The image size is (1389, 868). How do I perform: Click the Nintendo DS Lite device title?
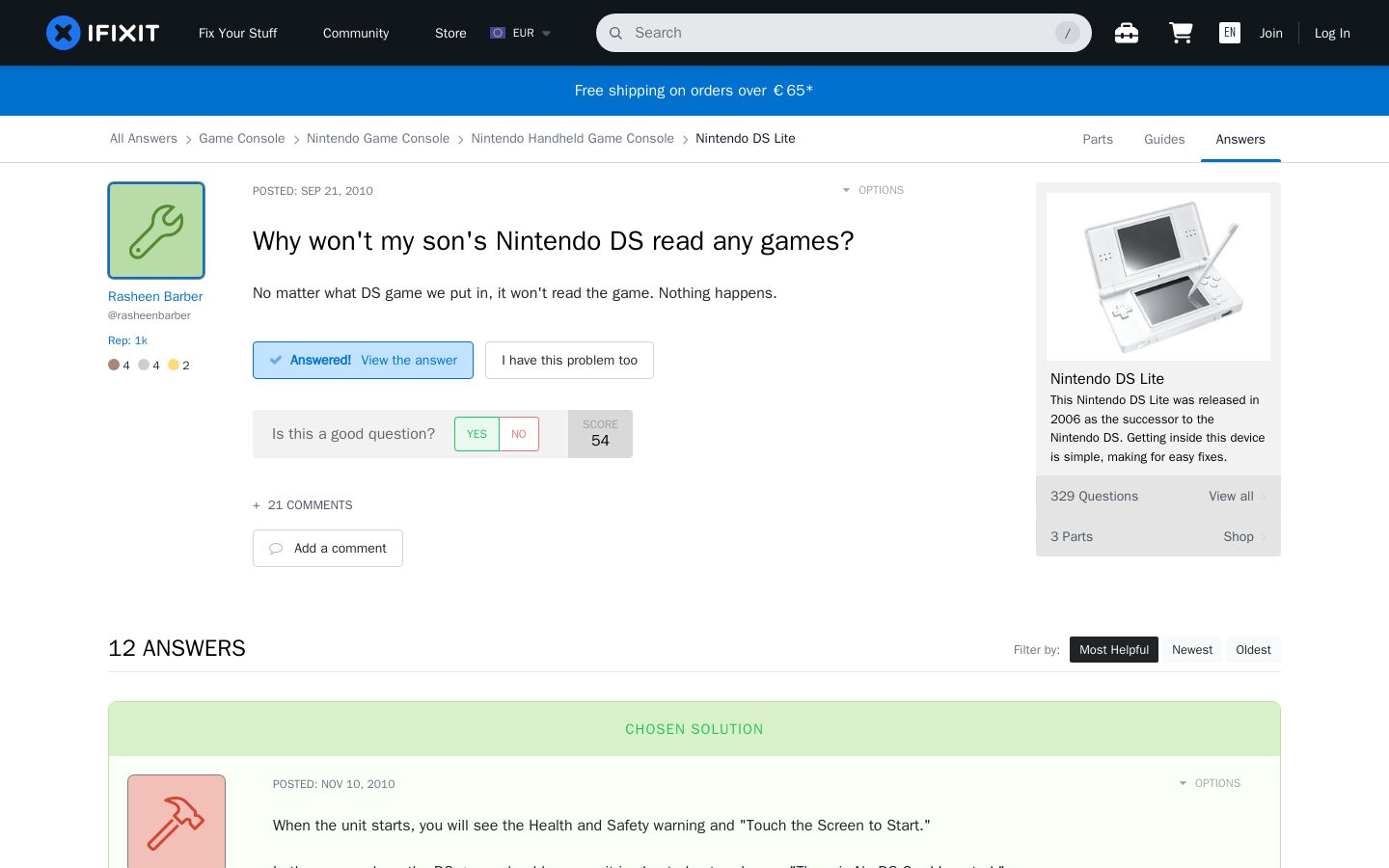click(1107, 379)
